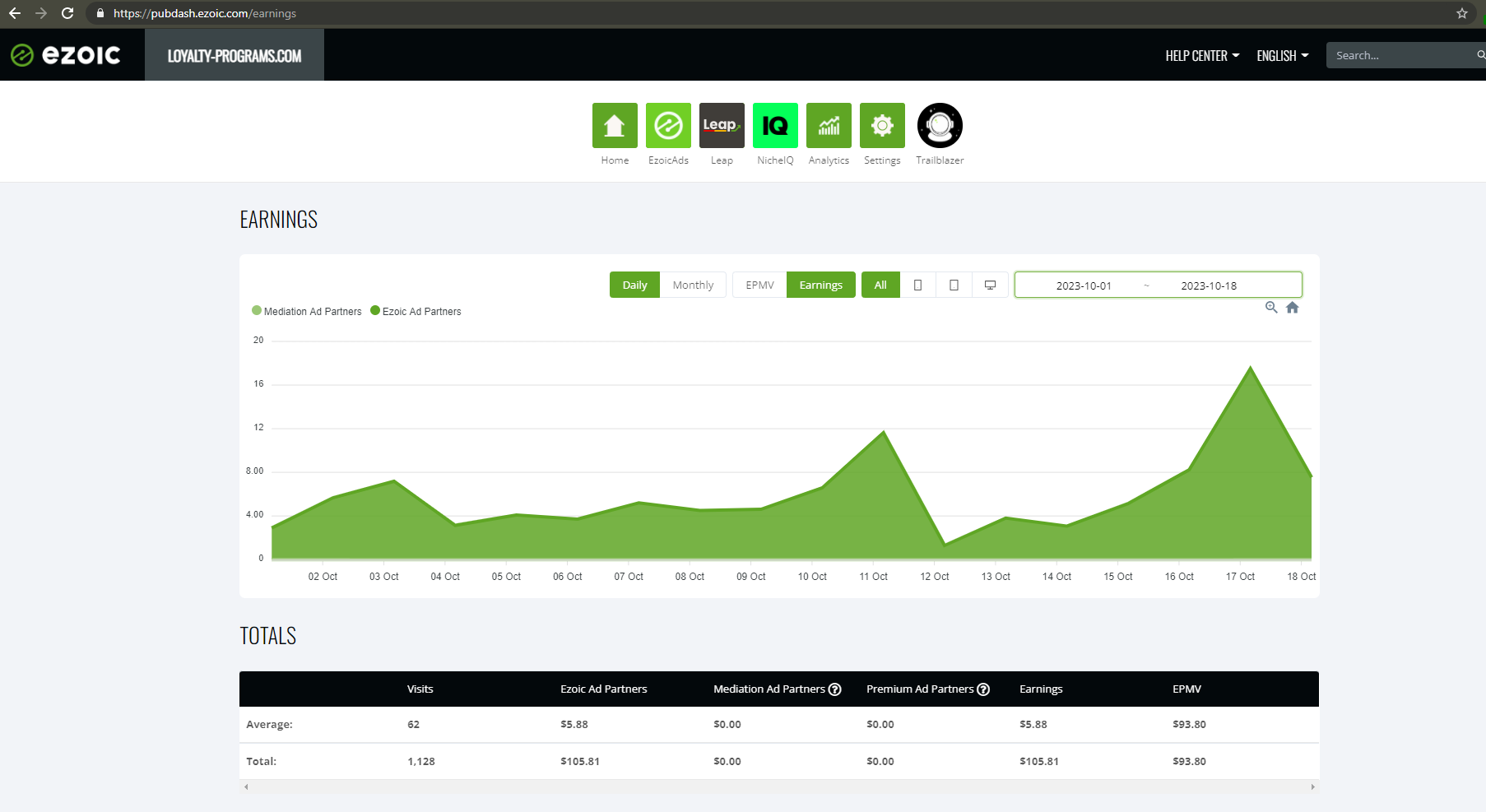Screen dimensions: 1486x812
Task: Click the search magnifier icon
Action: (x=1480, y=55)
